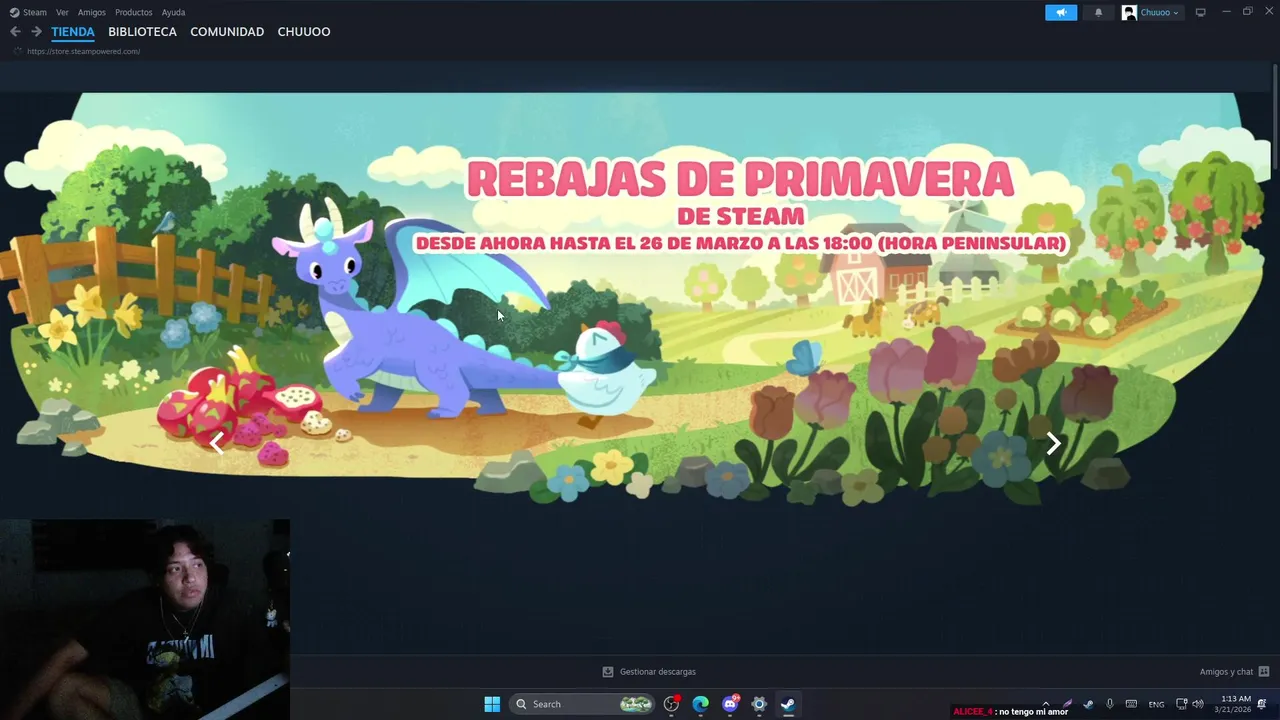Open the blue megaphone announcements button
Screen dimensions: 1280x720
1061,12
